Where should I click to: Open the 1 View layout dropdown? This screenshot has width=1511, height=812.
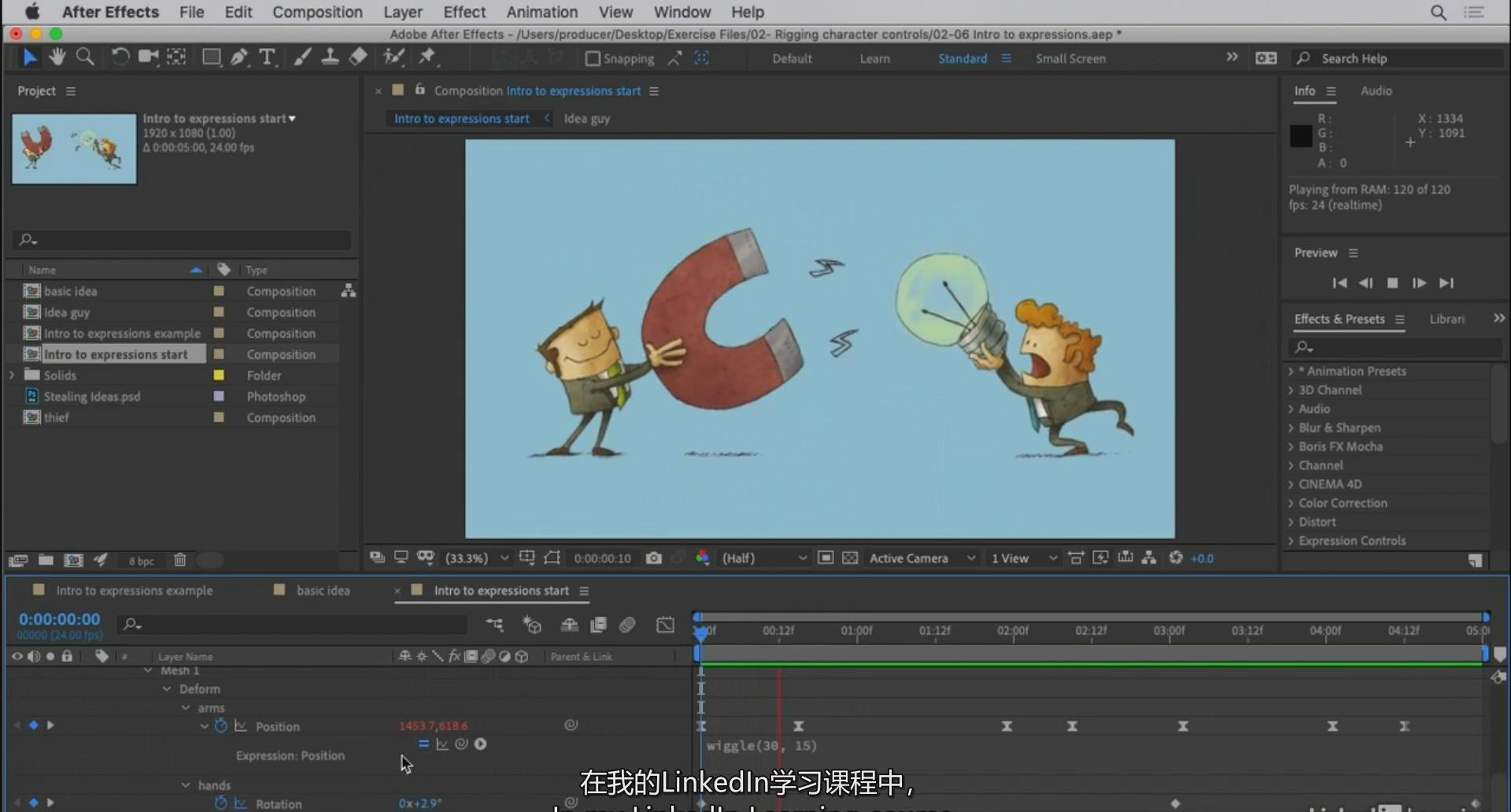pos(1024,558)
